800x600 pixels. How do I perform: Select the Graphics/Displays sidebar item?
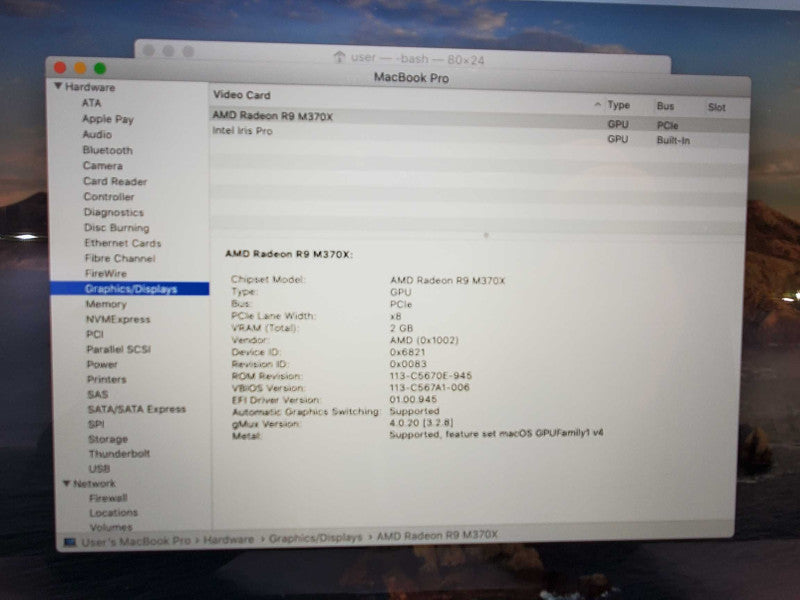click(130, 289)
